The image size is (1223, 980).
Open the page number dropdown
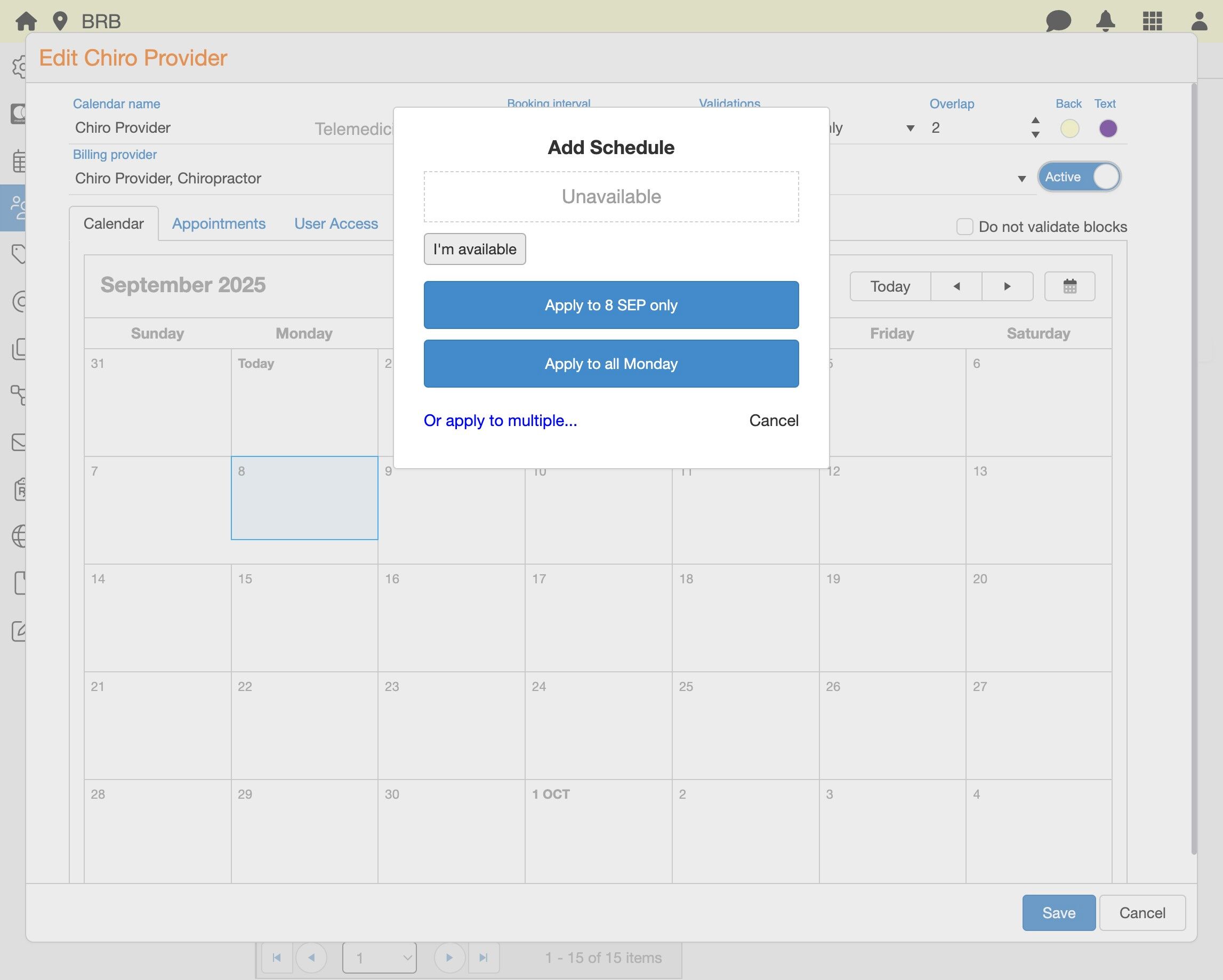(x=379, y=957)
